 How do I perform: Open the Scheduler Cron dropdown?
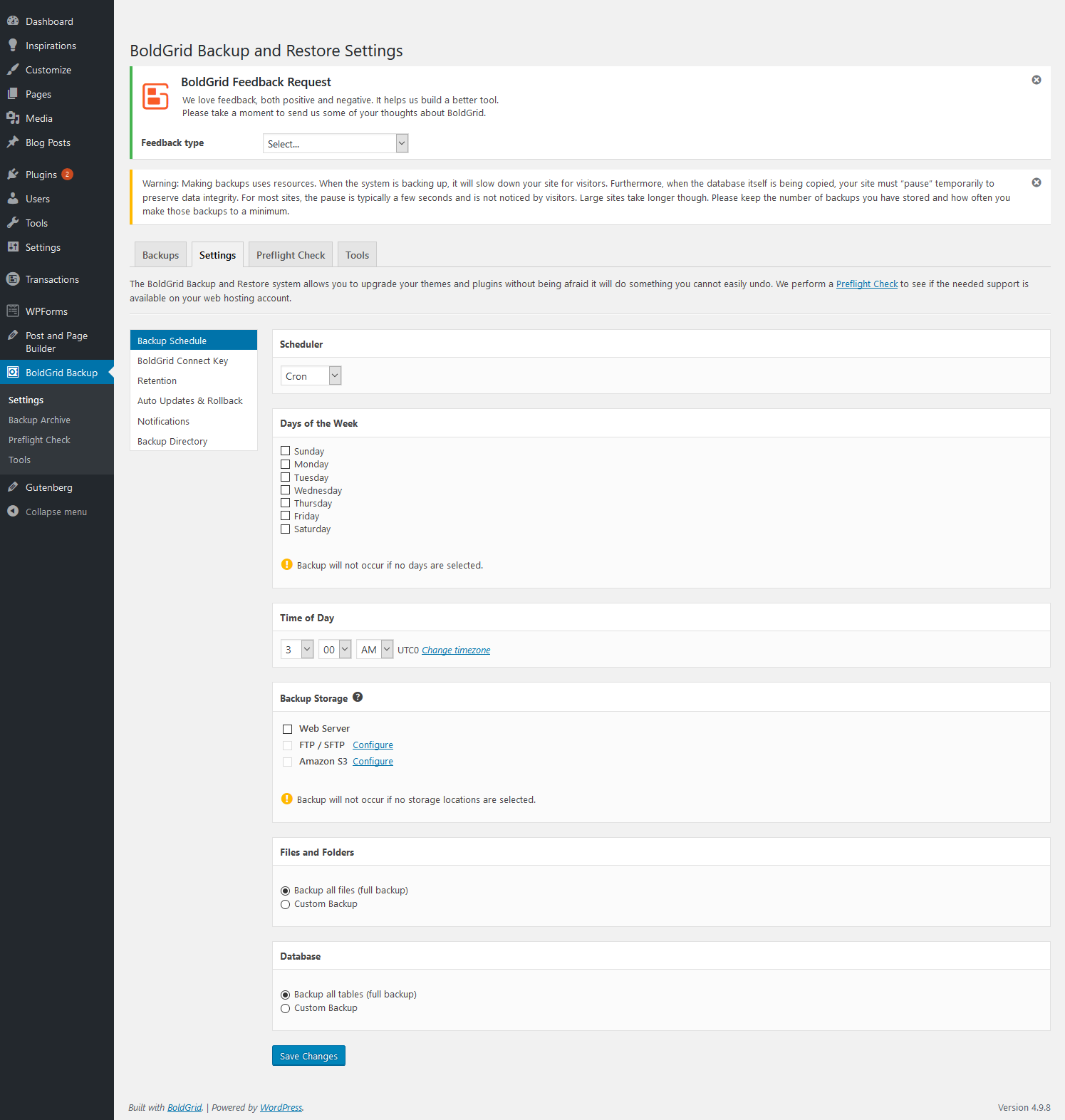click(311, 375)
